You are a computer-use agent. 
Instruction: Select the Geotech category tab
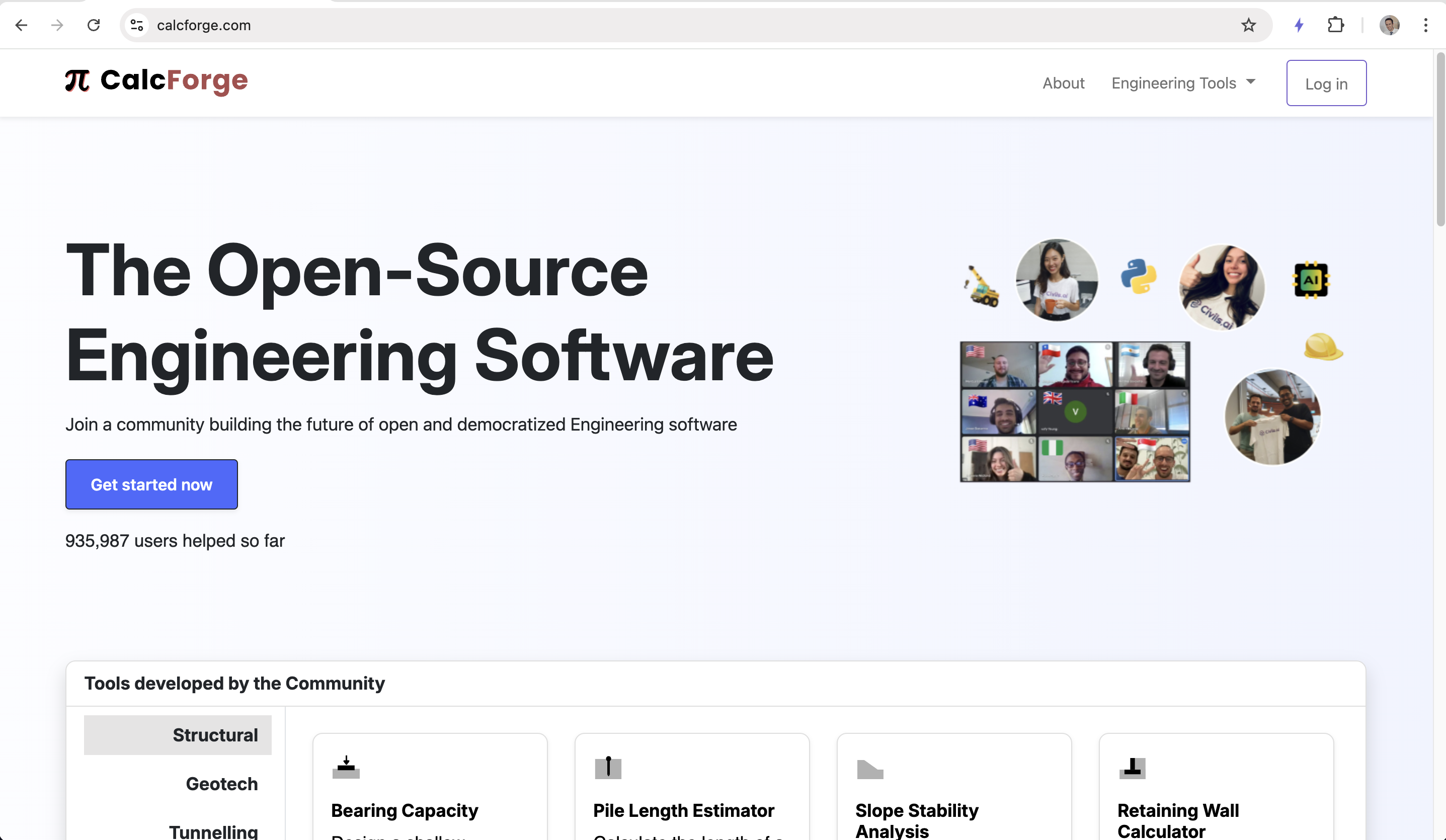coord(221,784)
